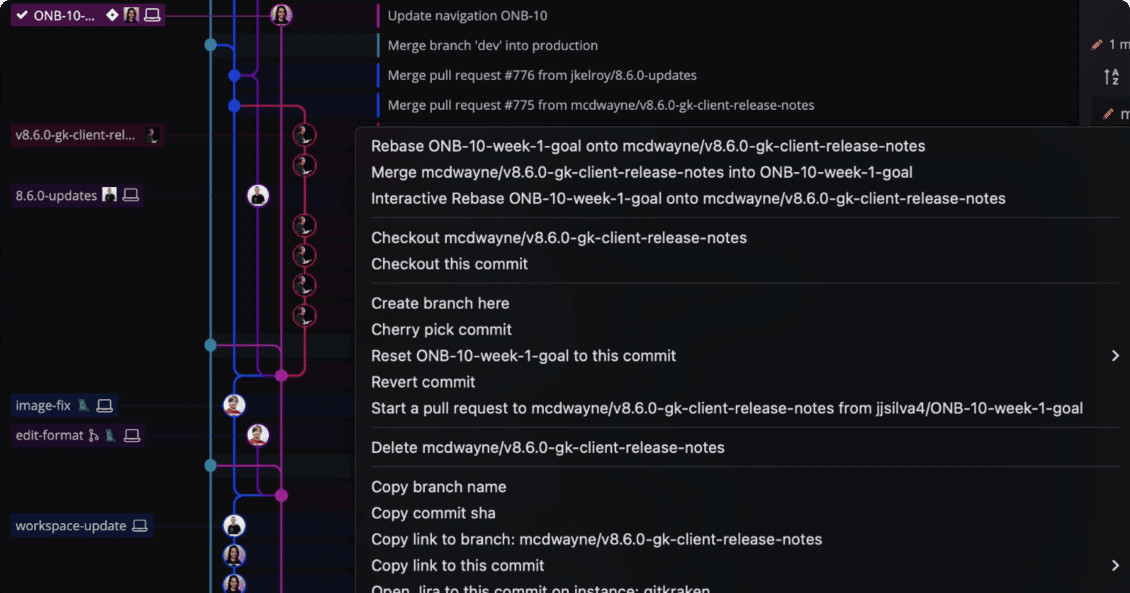Viewport: 1130px width, 593px height.
Task: Click the diamond icon on ONB-10 branch label
Action: tap(111, 15)
